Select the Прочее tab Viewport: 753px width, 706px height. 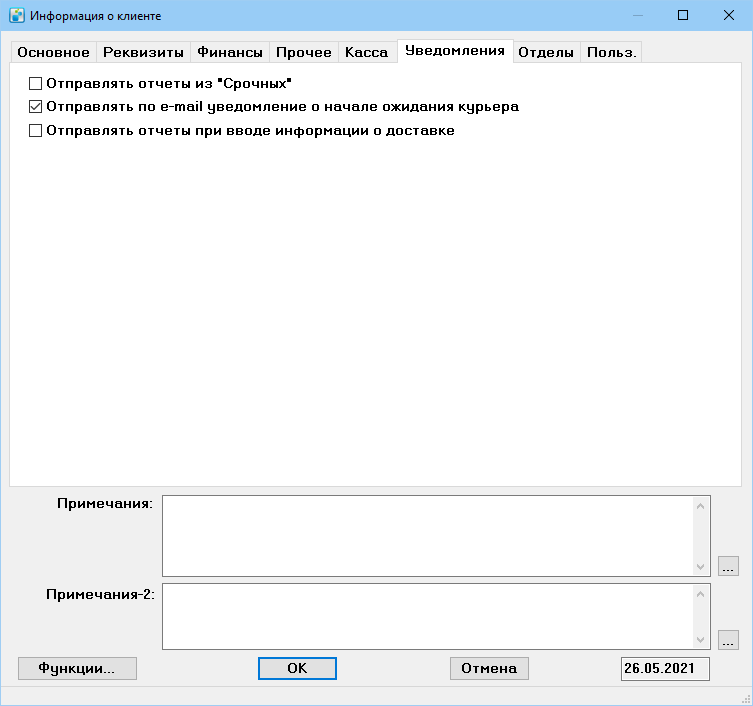click(304, 52)
